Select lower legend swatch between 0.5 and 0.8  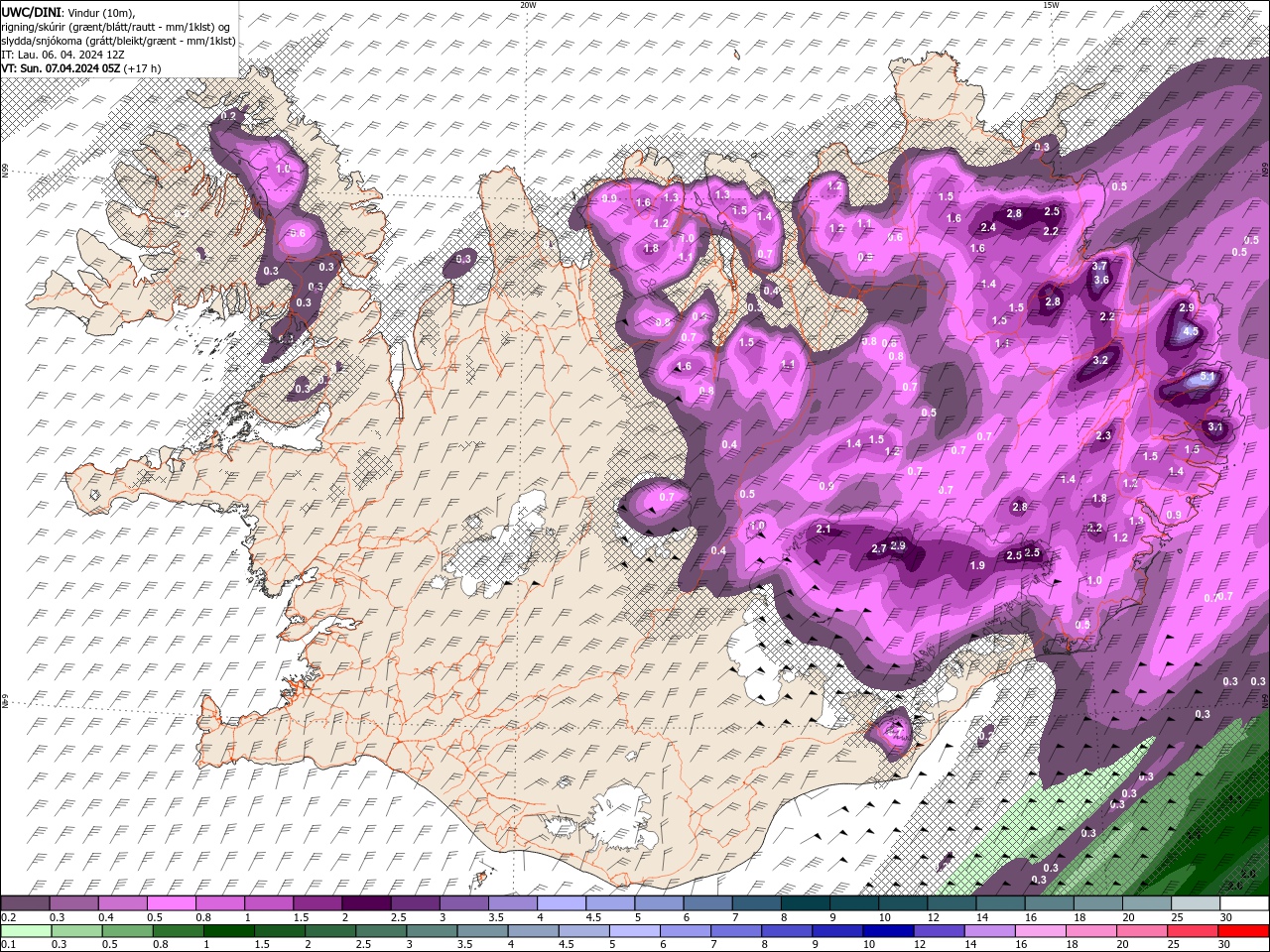(127, 930)
